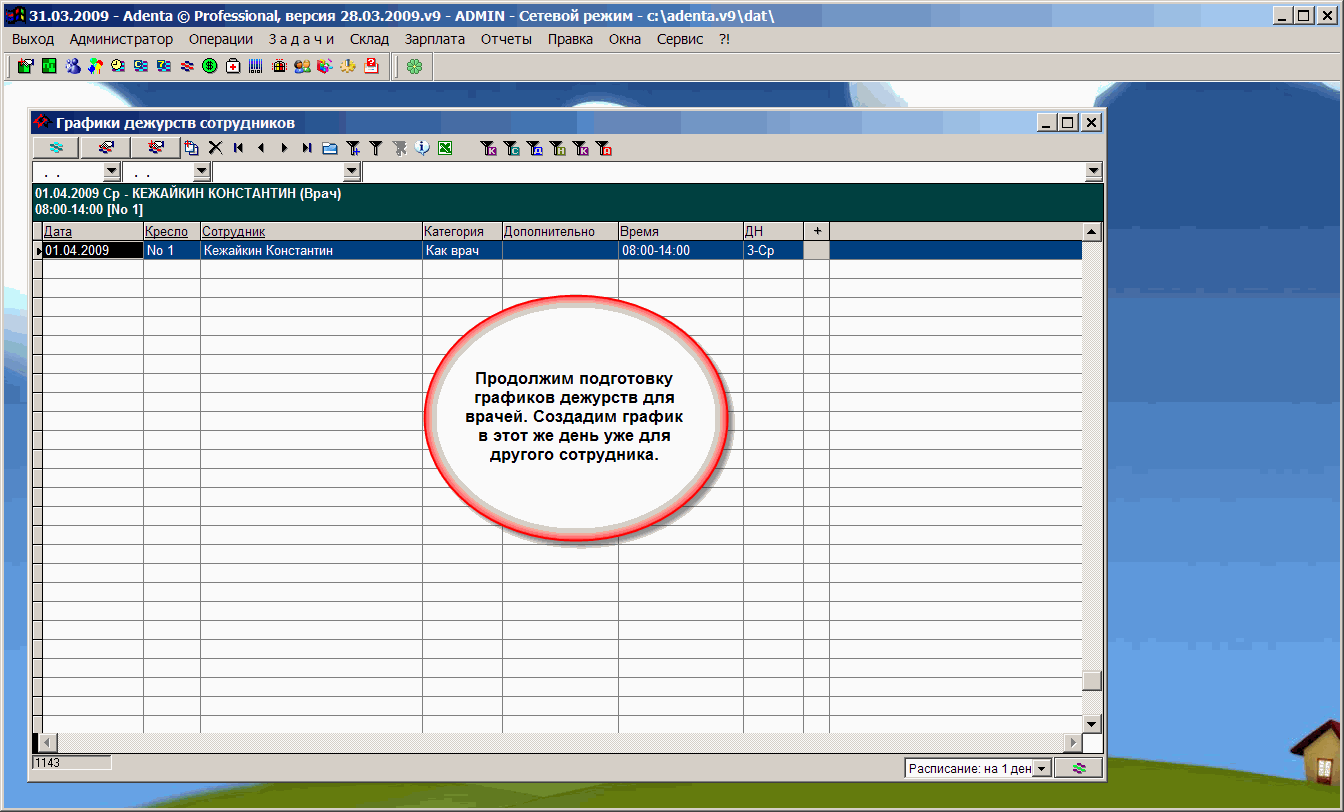Image resolution: width=1344 pixels, height=812 pixels.
Task: Open the Зарплата menu
Action: (434, 39)
